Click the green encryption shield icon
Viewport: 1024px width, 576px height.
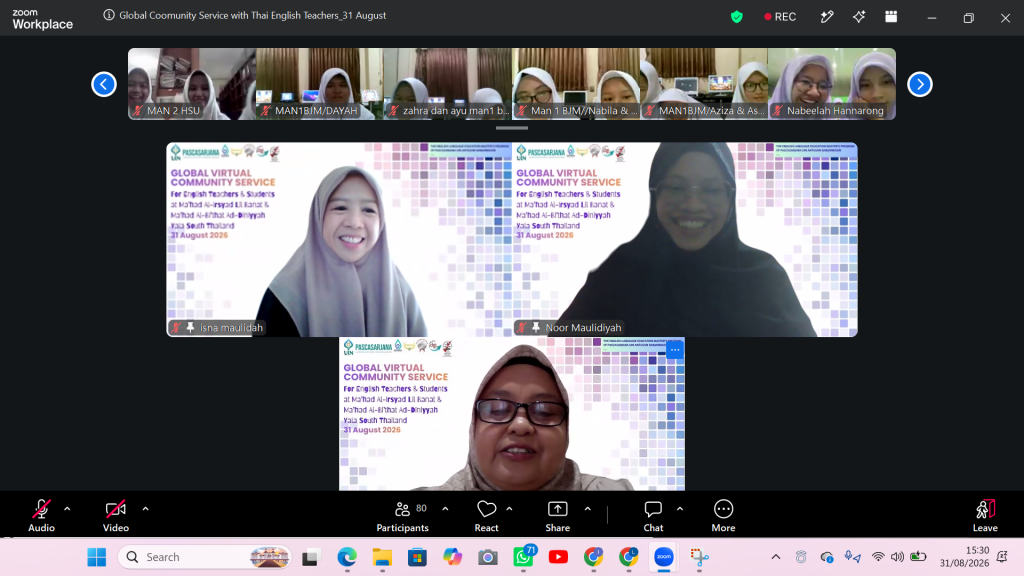(737, 17)
